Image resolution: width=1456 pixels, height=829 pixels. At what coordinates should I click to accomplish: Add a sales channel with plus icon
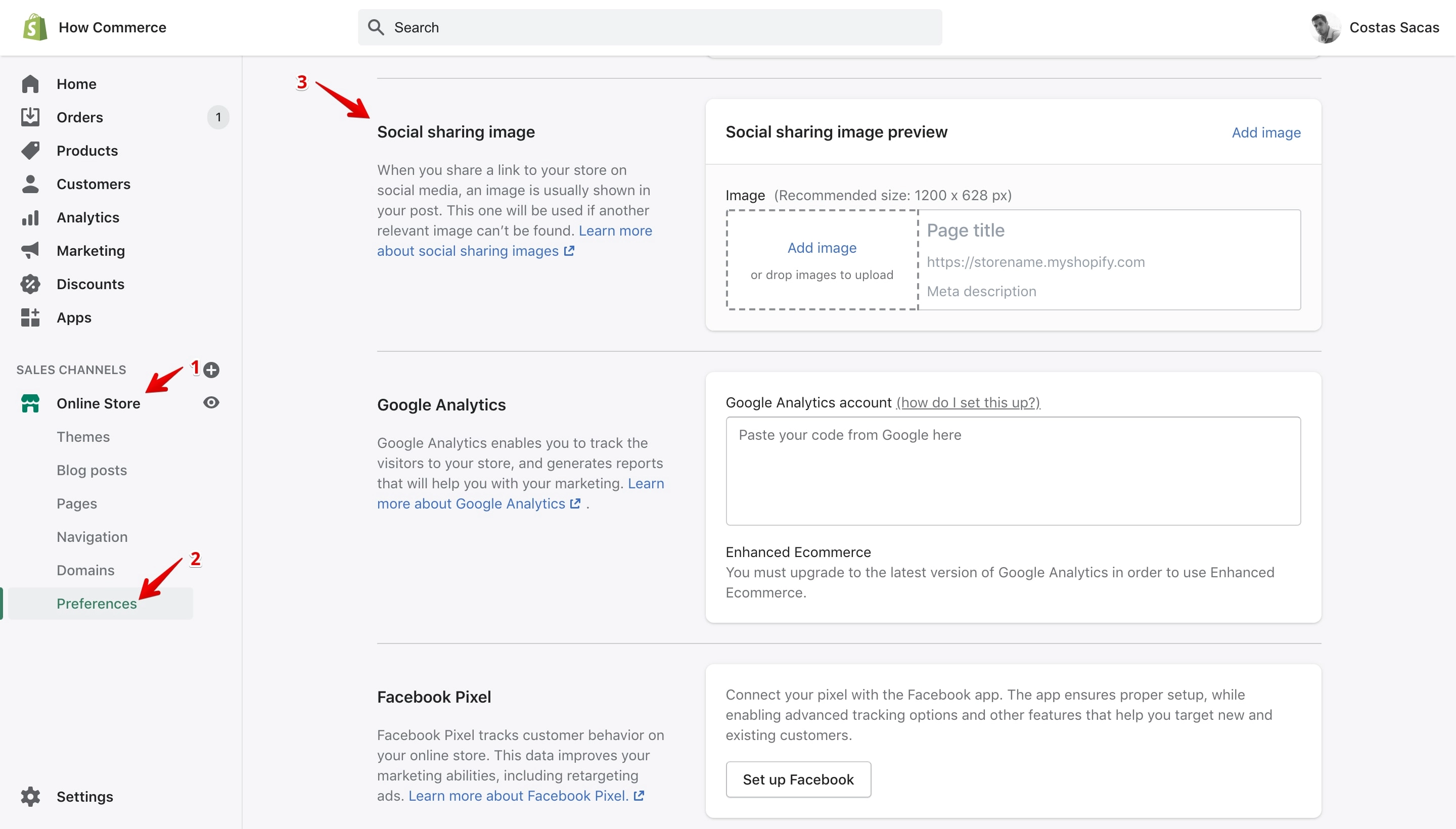pyautogui.click(x=211, y=370)
